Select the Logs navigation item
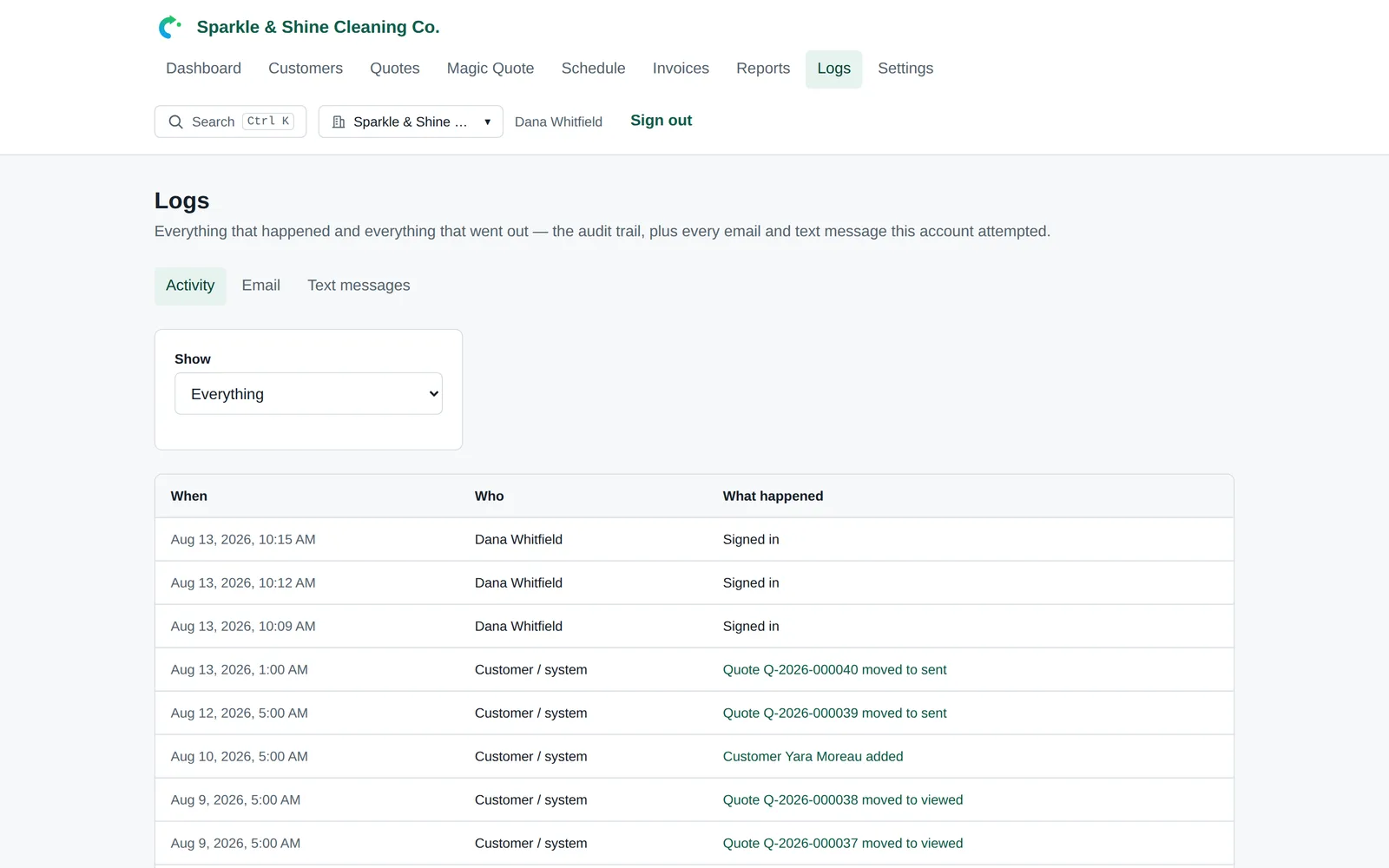Viewport: 1389px width, 868px height. pyautogui.click(x=833, y=69)
